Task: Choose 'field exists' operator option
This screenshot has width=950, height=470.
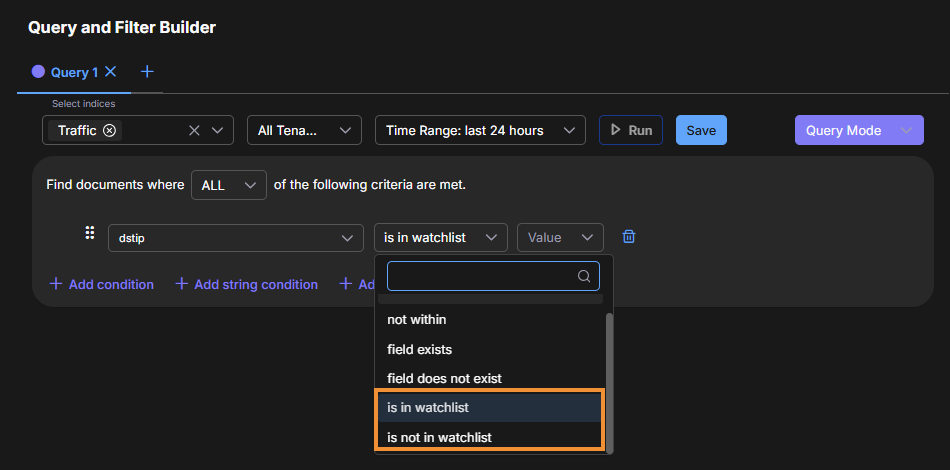Action: 419,349
